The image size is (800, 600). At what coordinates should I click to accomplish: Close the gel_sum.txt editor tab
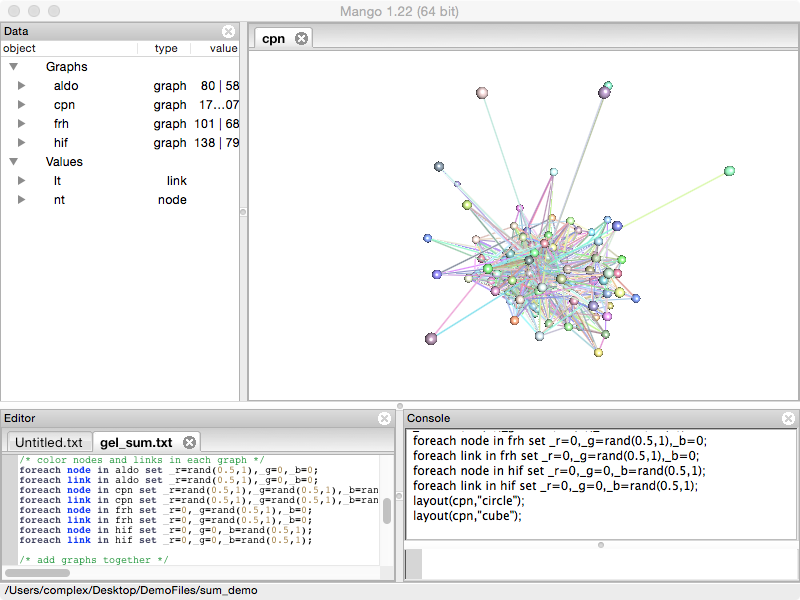point(187,442)
